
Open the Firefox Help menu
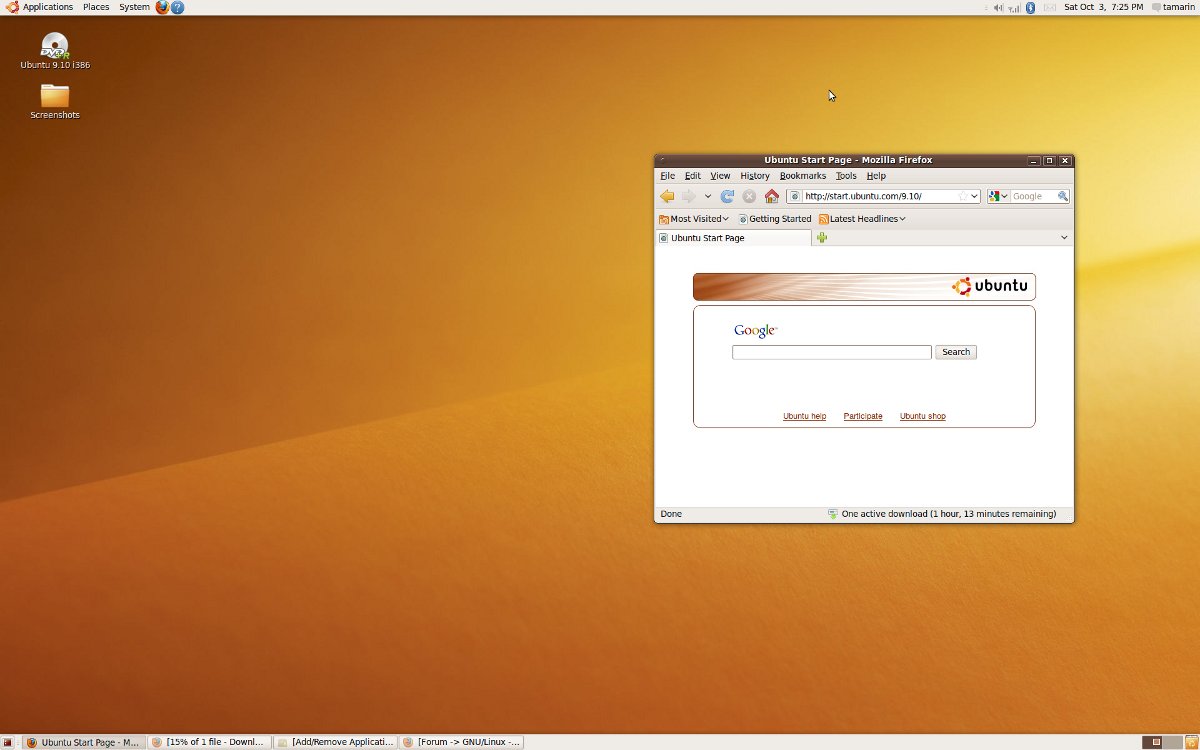click(876, 176)
